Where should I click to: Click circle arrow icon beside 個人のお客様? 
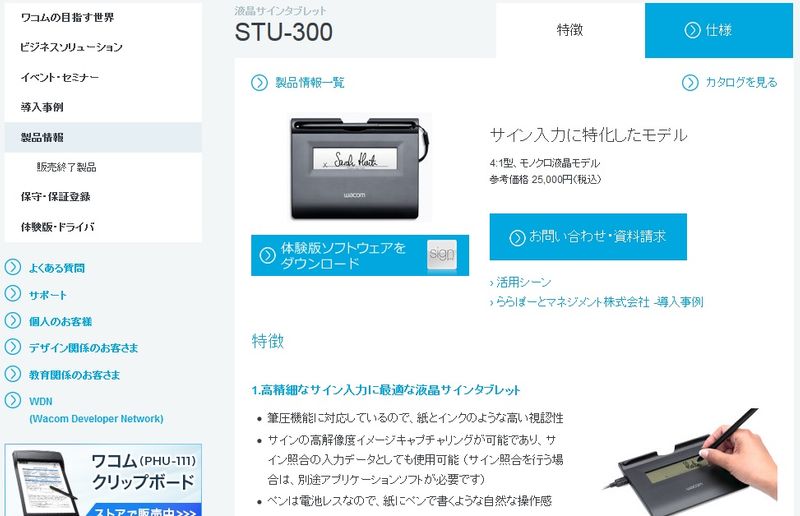[13, 321]
